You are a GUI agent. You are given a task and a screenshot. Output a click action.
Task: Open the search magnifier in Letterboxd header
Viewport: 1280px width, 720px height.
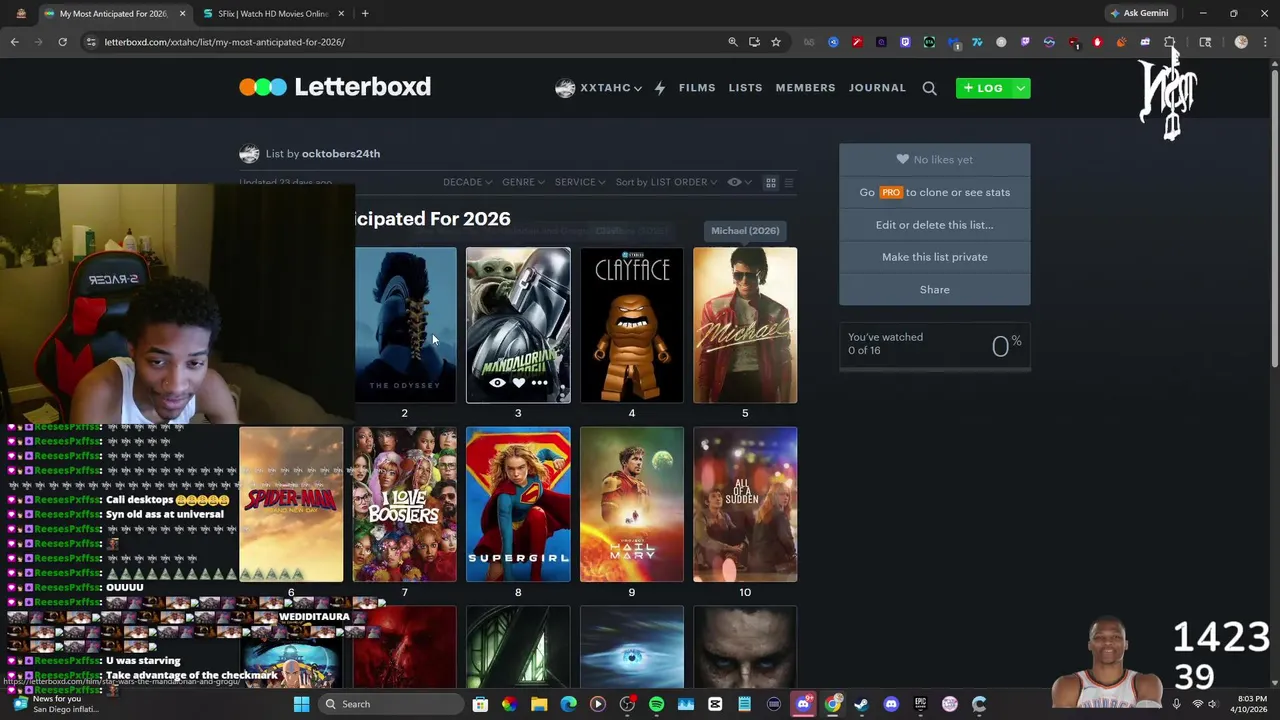[x=929, y=88]
